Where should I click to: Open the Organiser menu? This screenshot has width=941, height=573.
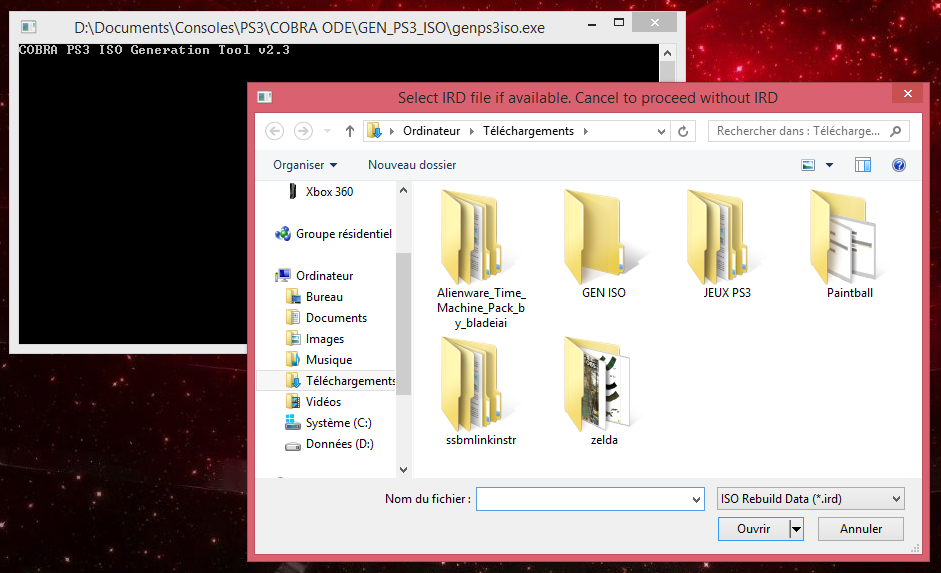(305, 165)
